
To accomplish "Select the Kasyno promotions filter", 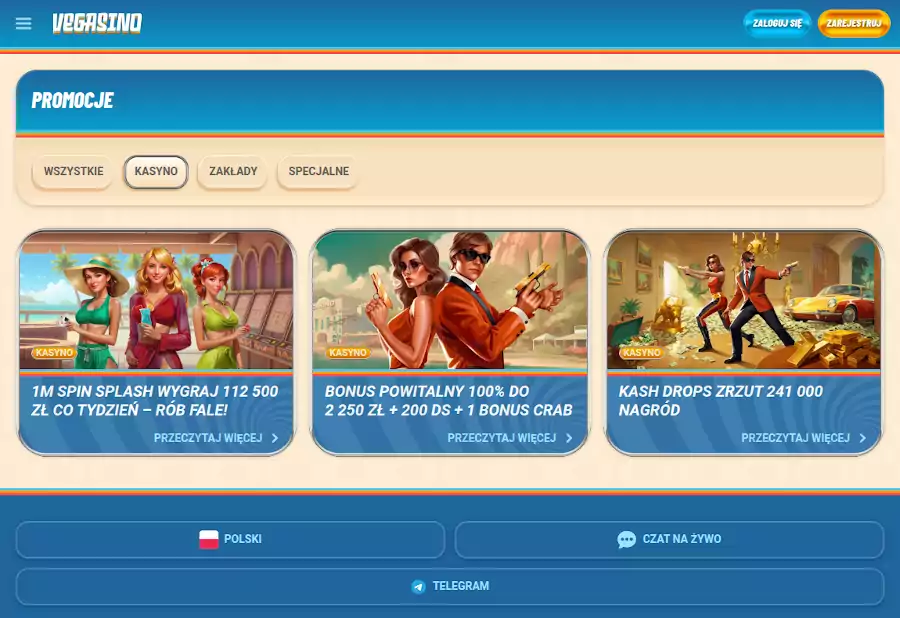I will click(156, 171).
